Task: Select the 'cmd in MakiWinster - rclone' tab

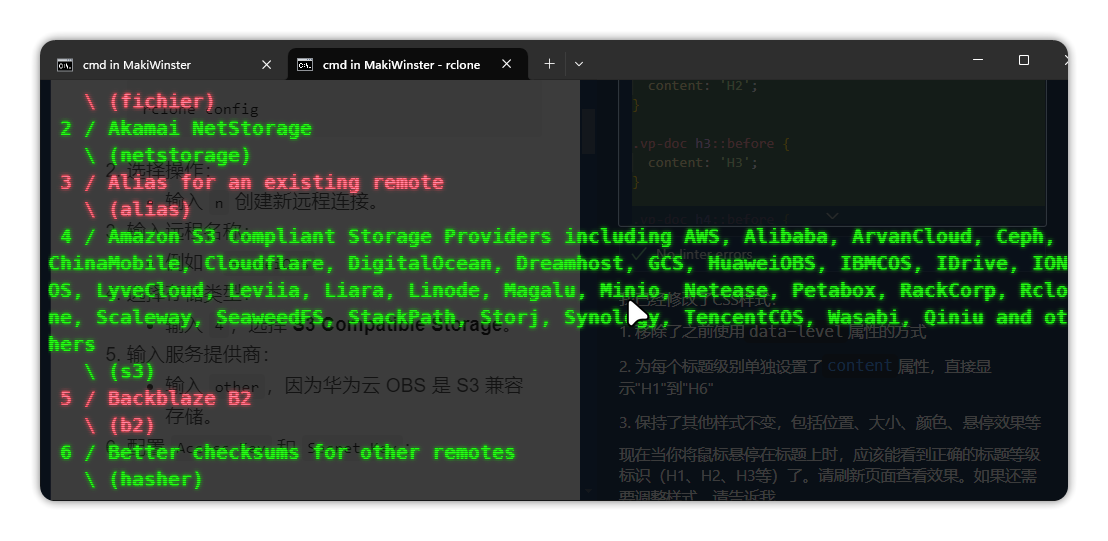Action: point(408,64)
